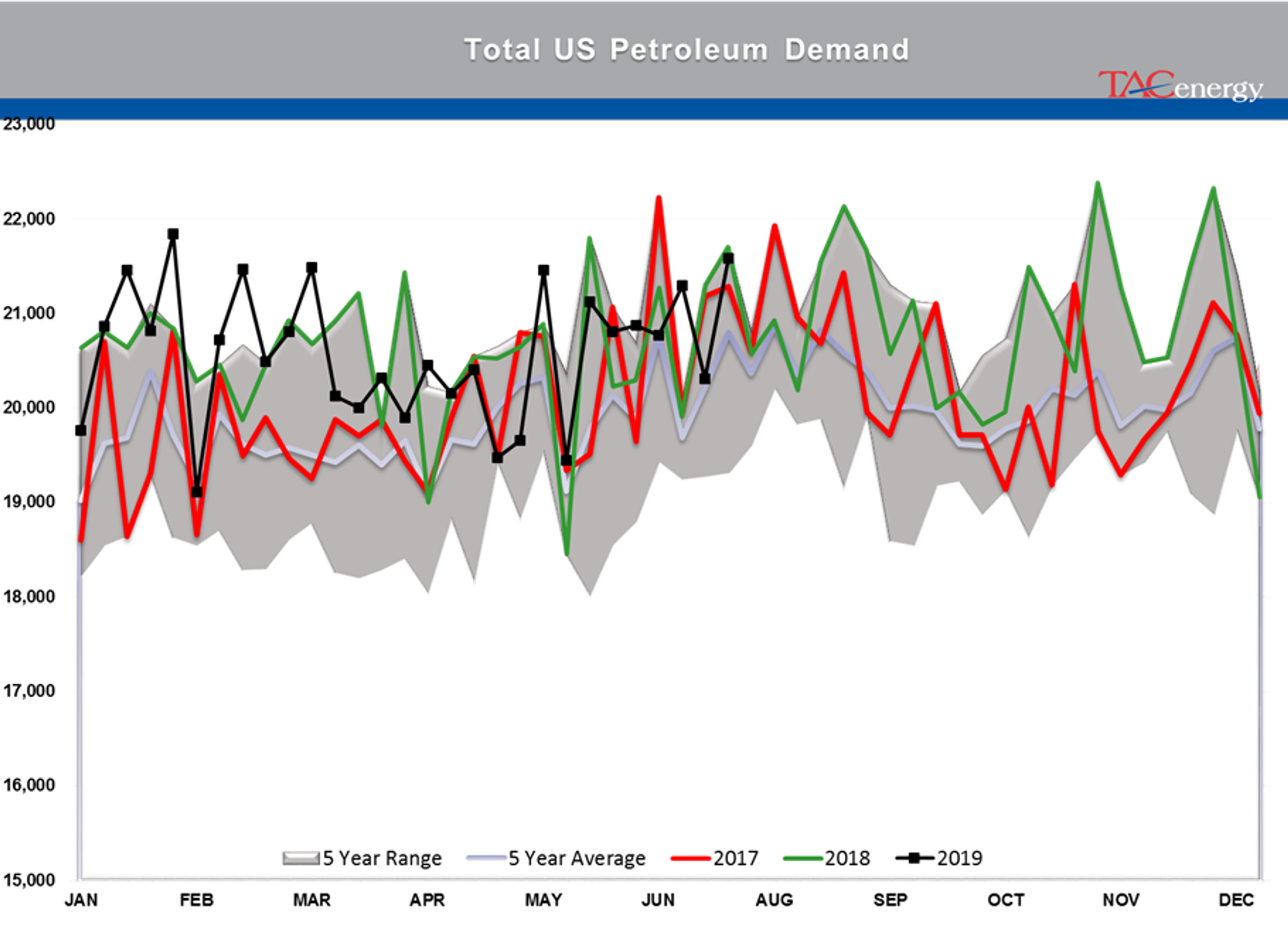The image size is (1288, 933).
Task: Click the NOV x-axis label
Action: pos(1121,901)
